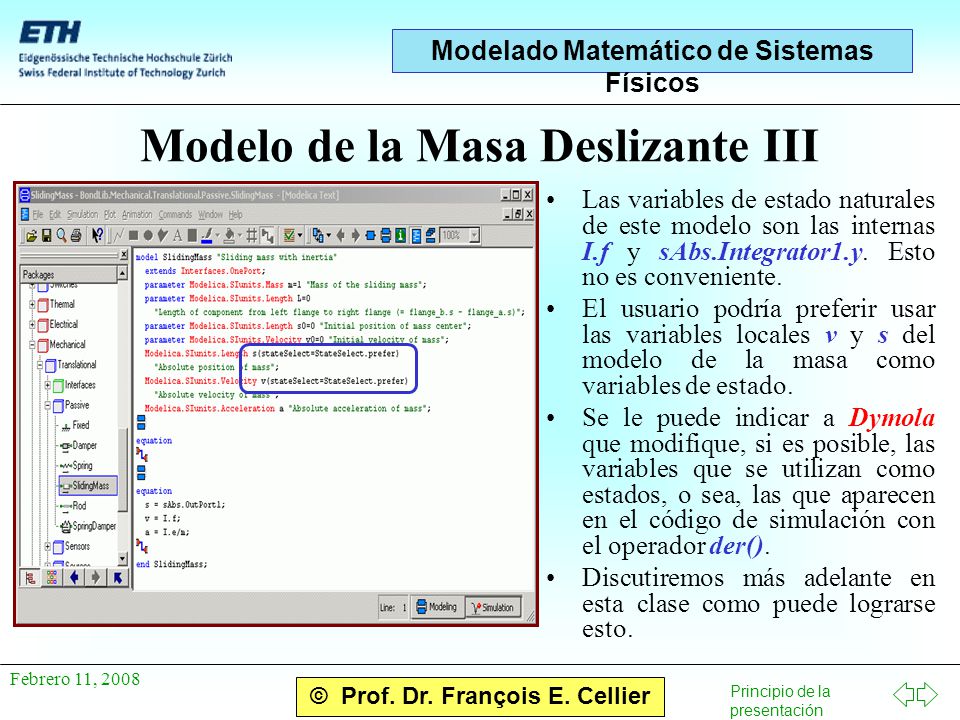960x720 pixels.
Task: Click 'Principio de la presentación' link
Action: coord(780,700)
